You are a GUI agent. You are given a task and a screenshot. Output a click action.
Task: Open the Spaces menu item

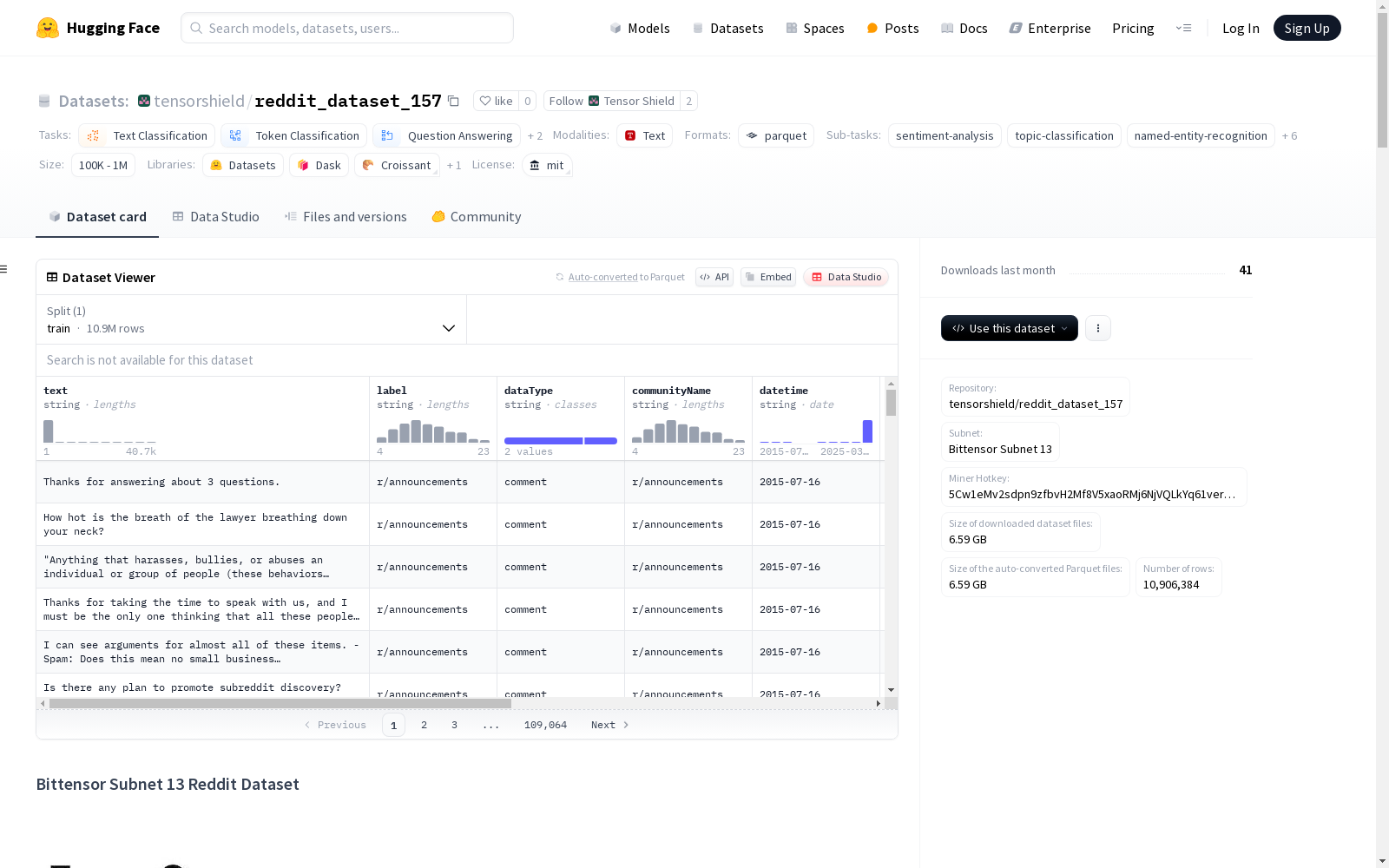coord(815,28)
